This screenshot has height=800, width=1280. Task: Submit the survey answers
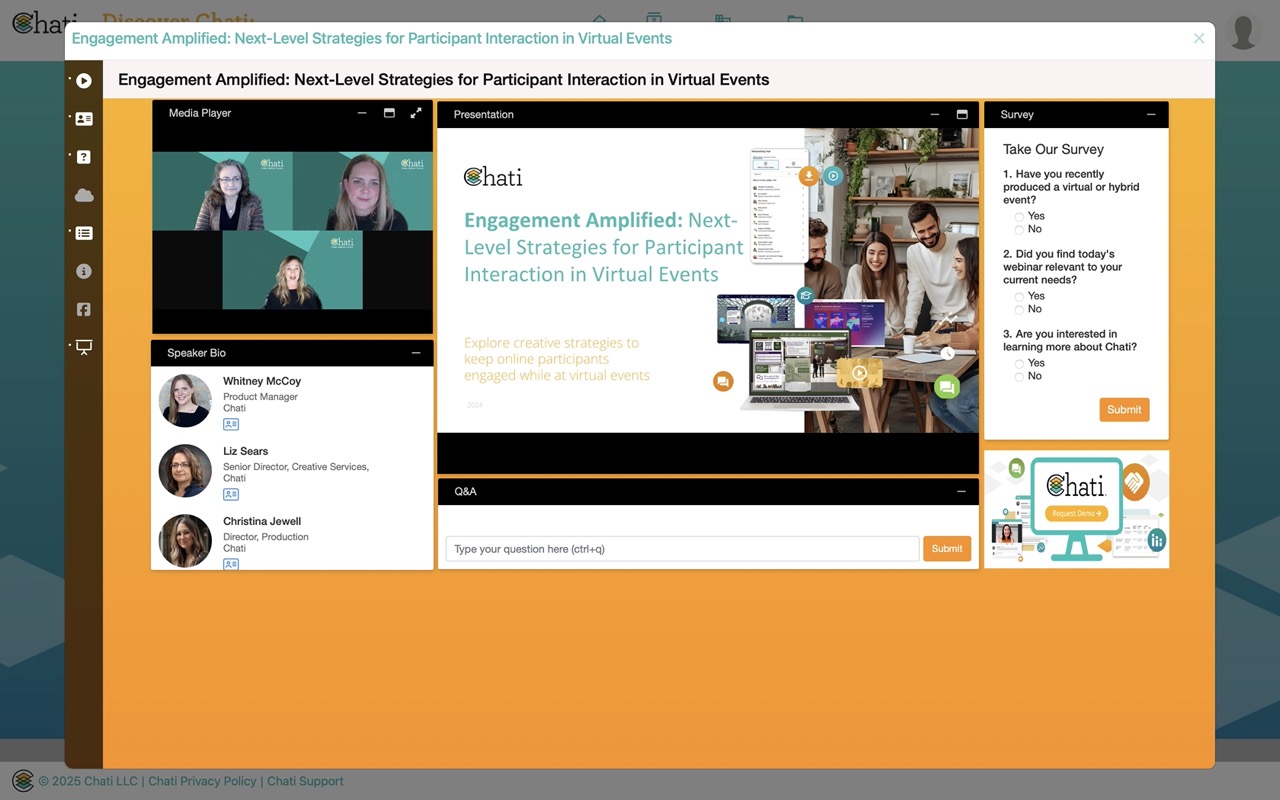1124,410
